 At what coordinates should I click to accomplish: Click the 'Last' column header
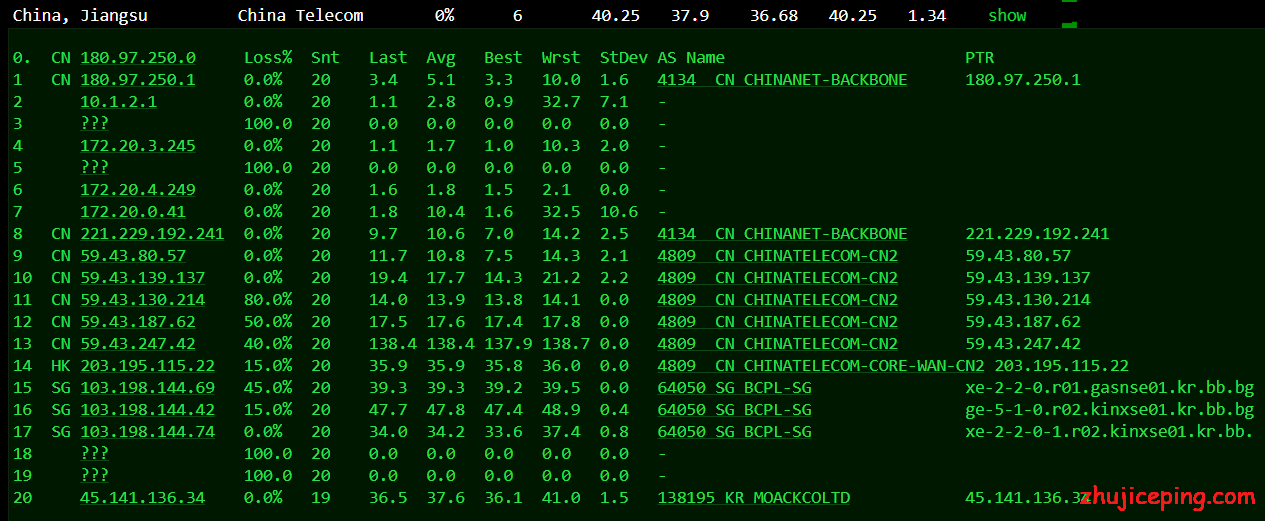(x=388, y=58)
